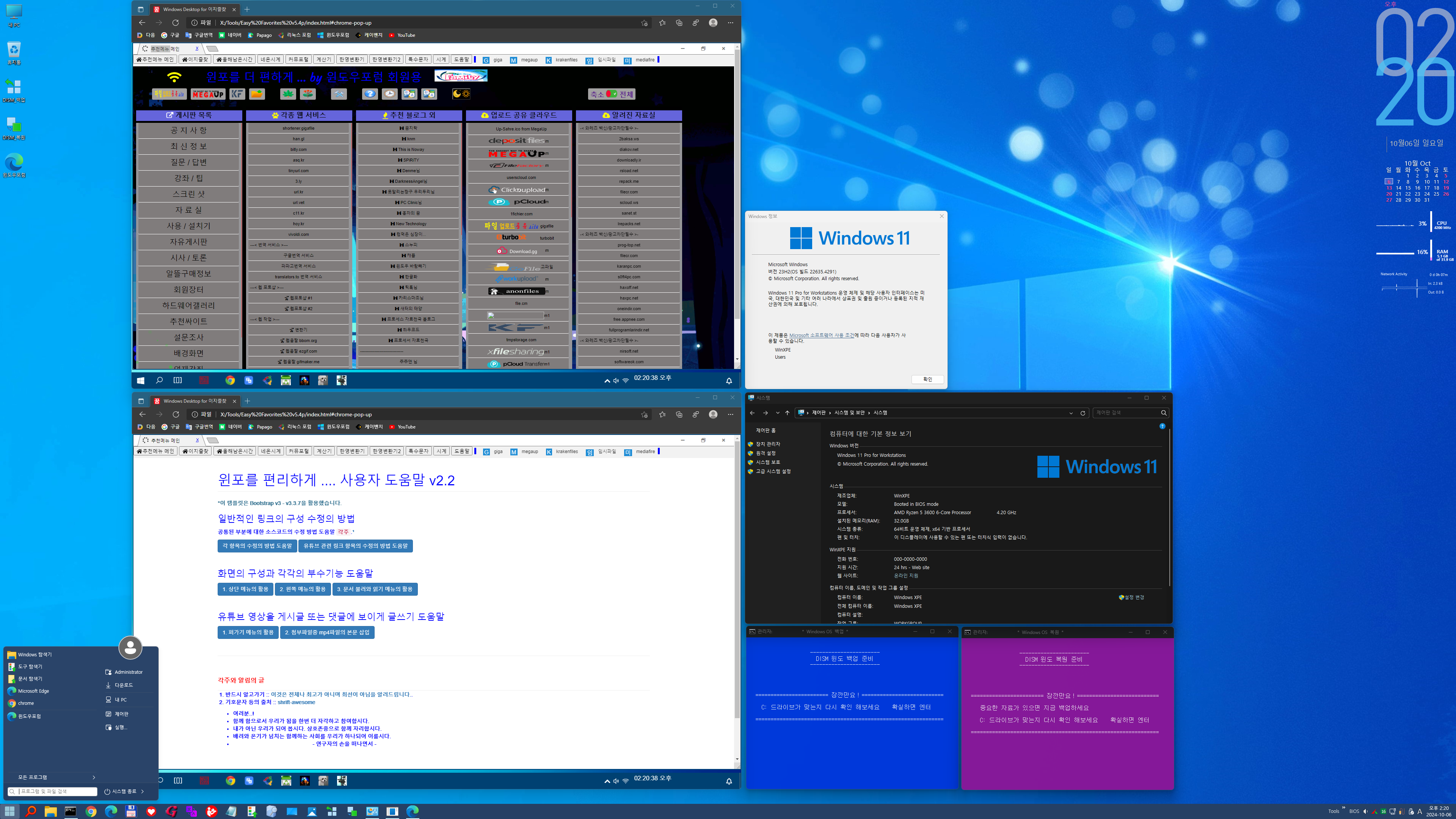The image size is (1456, 819).
Task: Toggle the moon/sun day-night mode icon
Action: tap(461, 94)
